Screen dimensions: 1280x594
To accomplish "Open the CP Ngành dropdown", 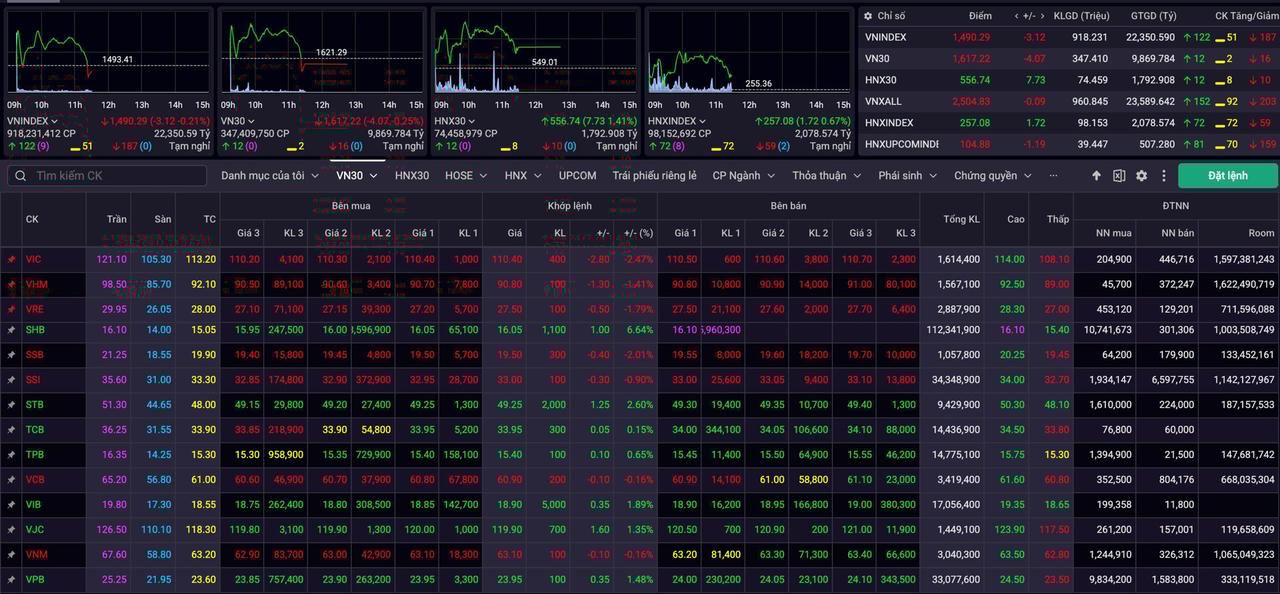I will pos(743,176).
